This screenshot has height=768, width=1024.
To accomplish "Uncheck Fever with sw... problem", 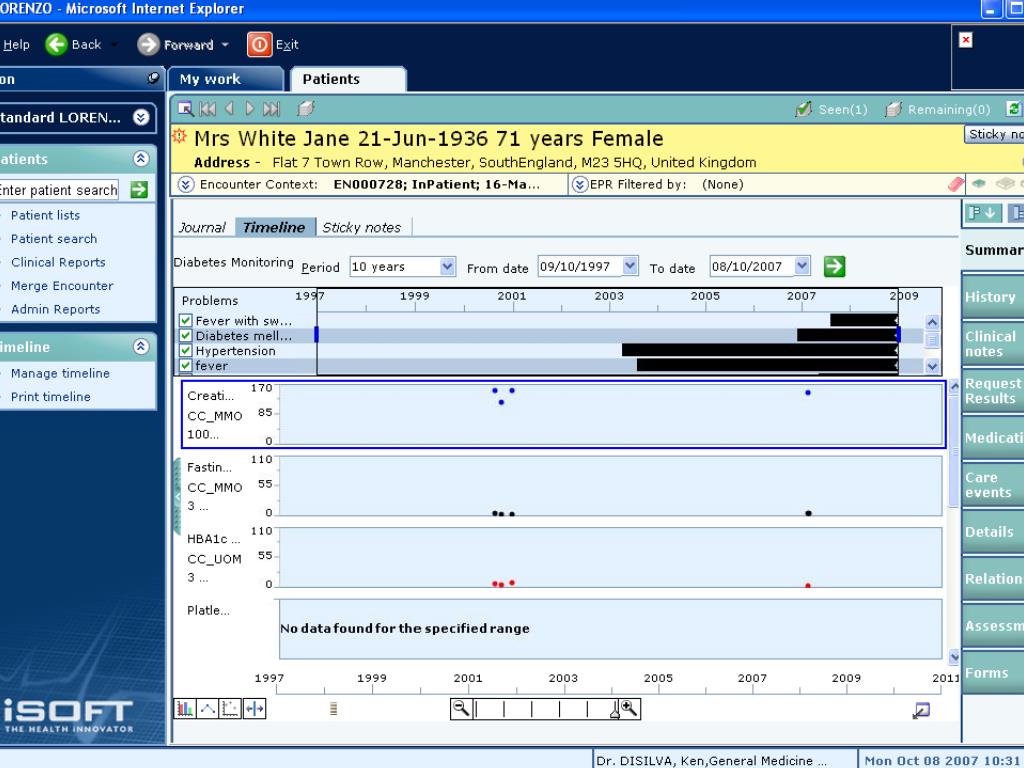I will 185,321.
